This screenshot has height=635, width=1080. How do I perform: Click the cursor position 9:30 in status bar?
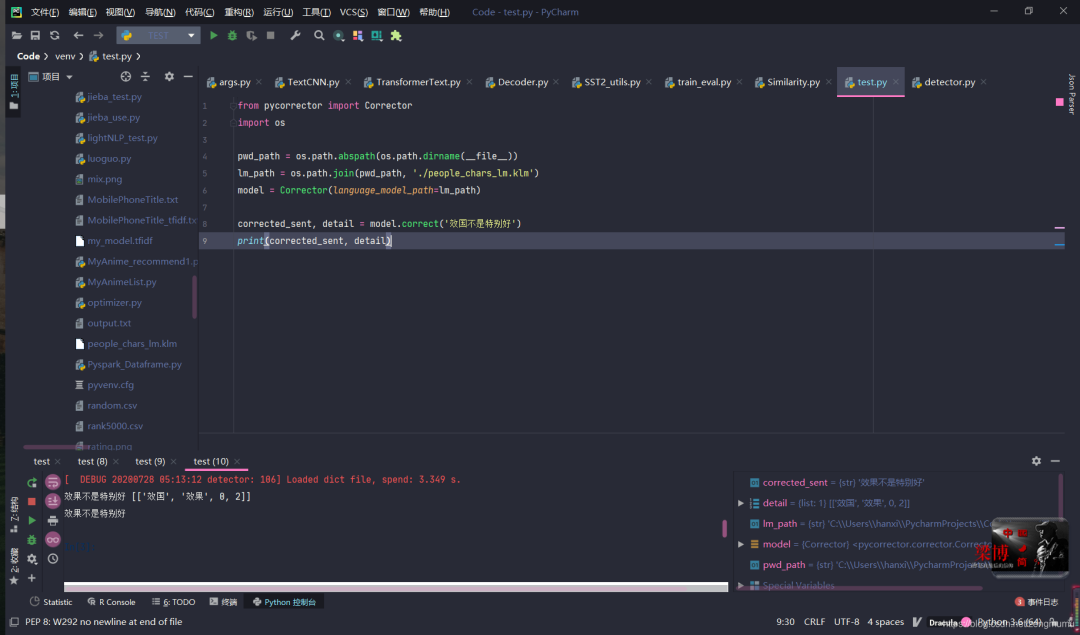(785, 621)
